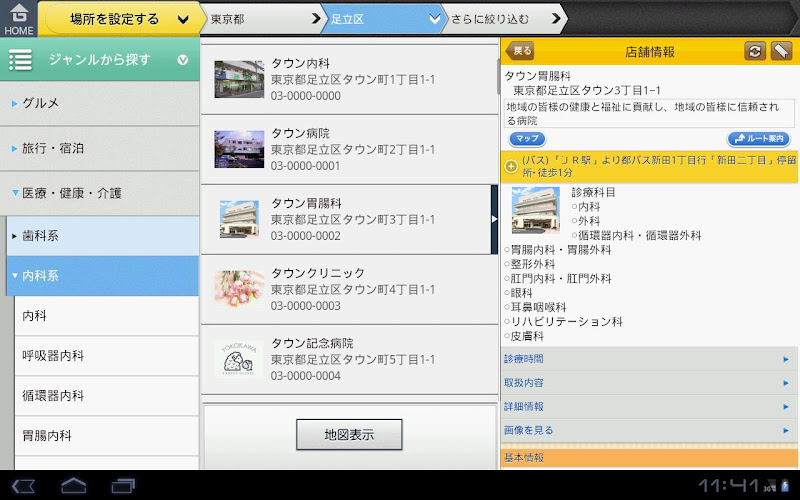Open the 場所を設定する dropdown
Screen dimensions: 800x500
point(123,19)
